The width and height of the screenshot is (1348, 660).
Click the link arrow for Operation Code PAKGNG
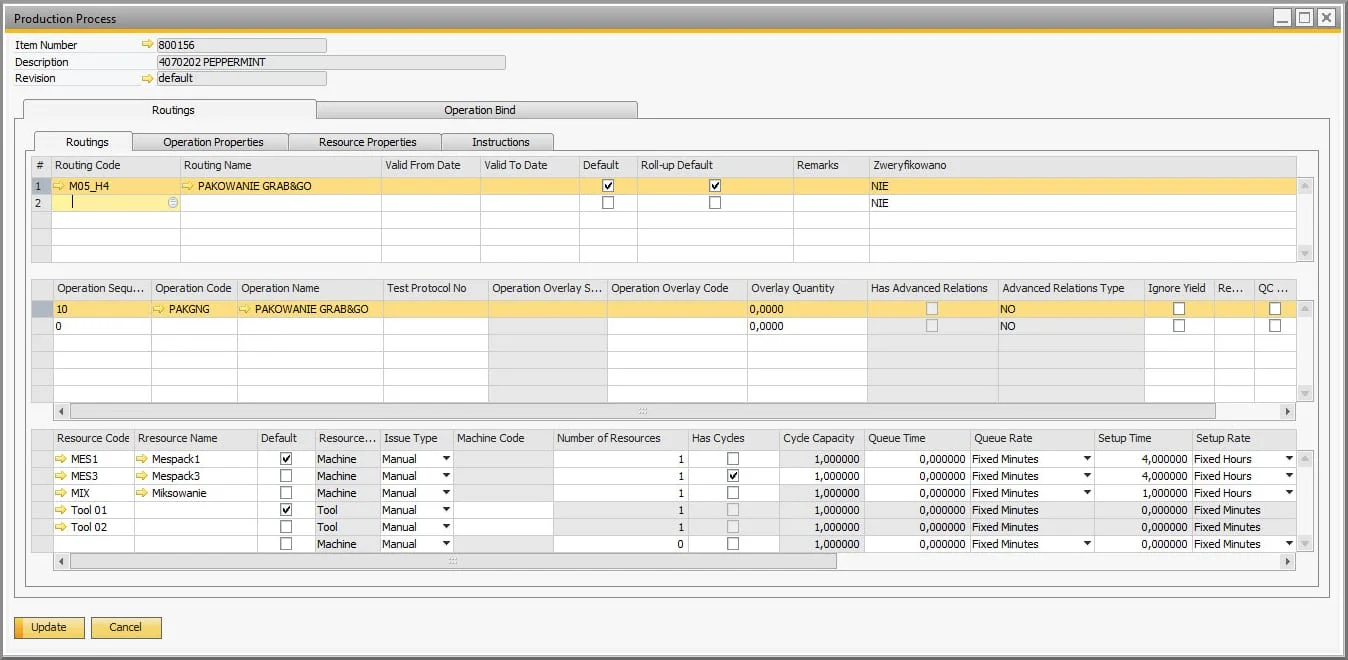point(161,310)
